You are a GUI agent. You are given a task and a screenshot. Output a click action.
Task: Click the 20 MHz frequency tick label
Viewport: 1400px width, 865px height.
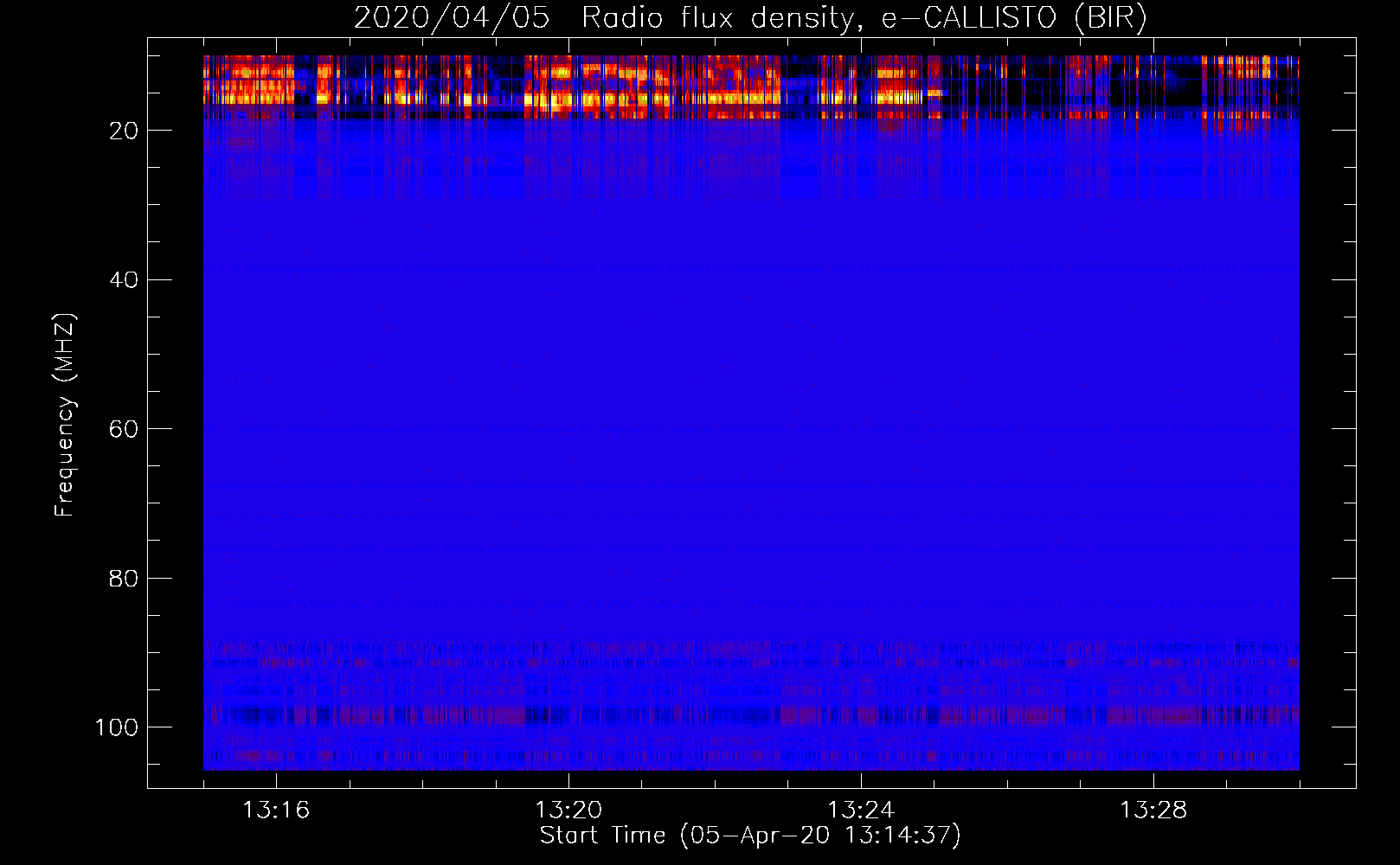124,131
